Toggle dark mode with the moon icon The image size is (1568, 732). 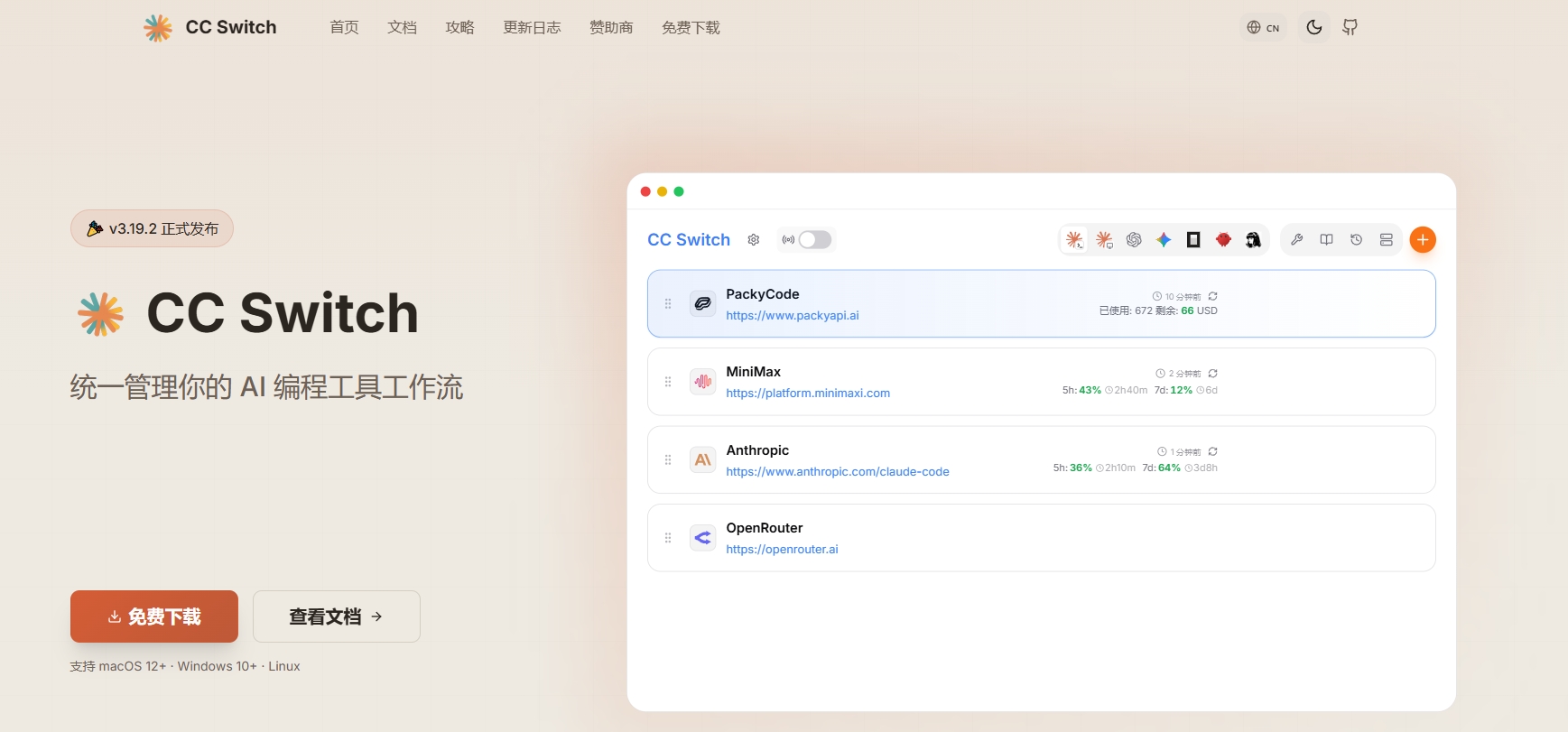pyautogui.click(x=1314, y=28)
